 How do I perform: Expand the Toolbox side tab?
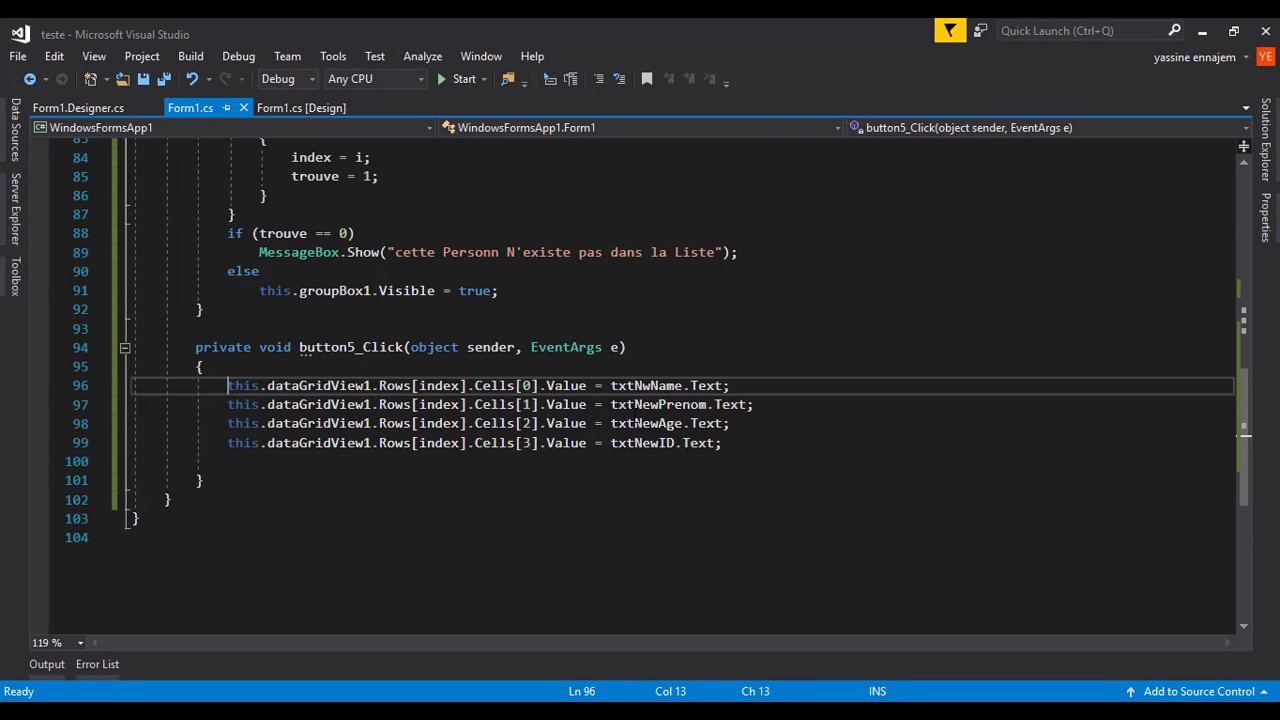tap(15, 276)
